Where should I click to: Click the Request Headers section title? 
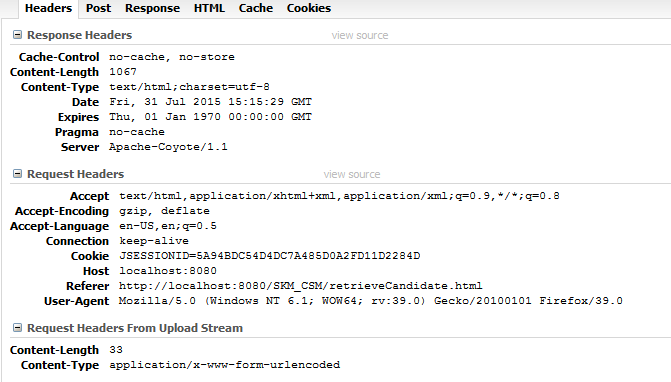75,174
